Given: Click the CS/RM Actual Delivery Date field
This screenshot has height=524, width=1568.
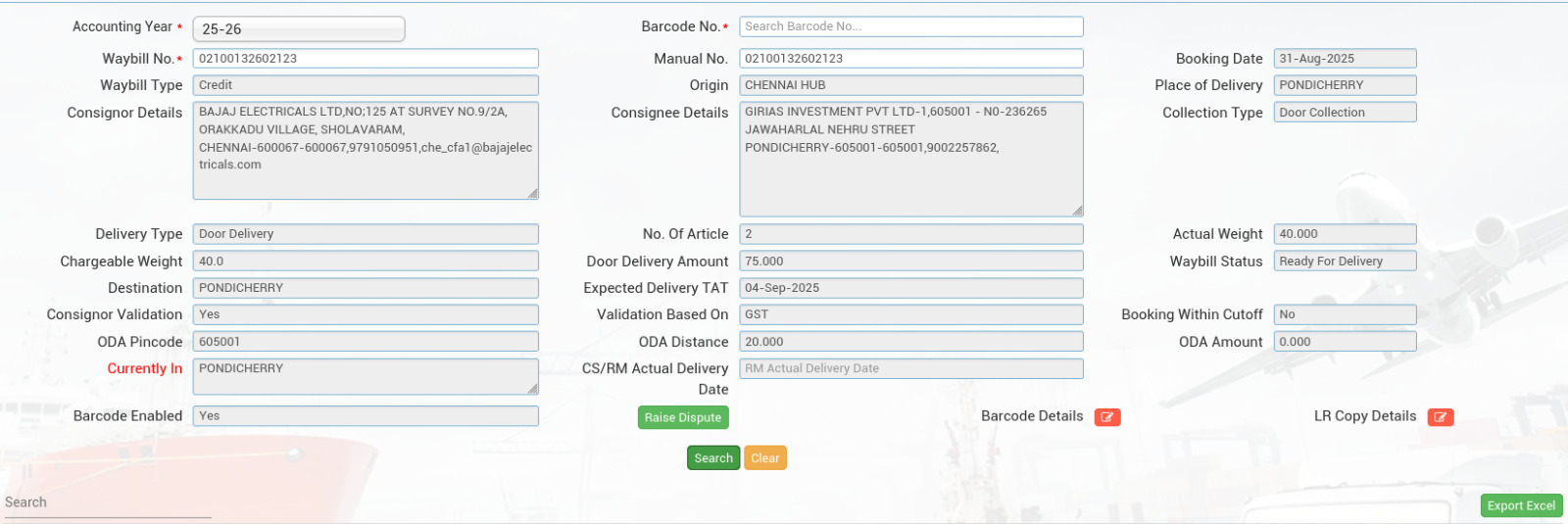Looking at the screenshot, I should [910, 368].
